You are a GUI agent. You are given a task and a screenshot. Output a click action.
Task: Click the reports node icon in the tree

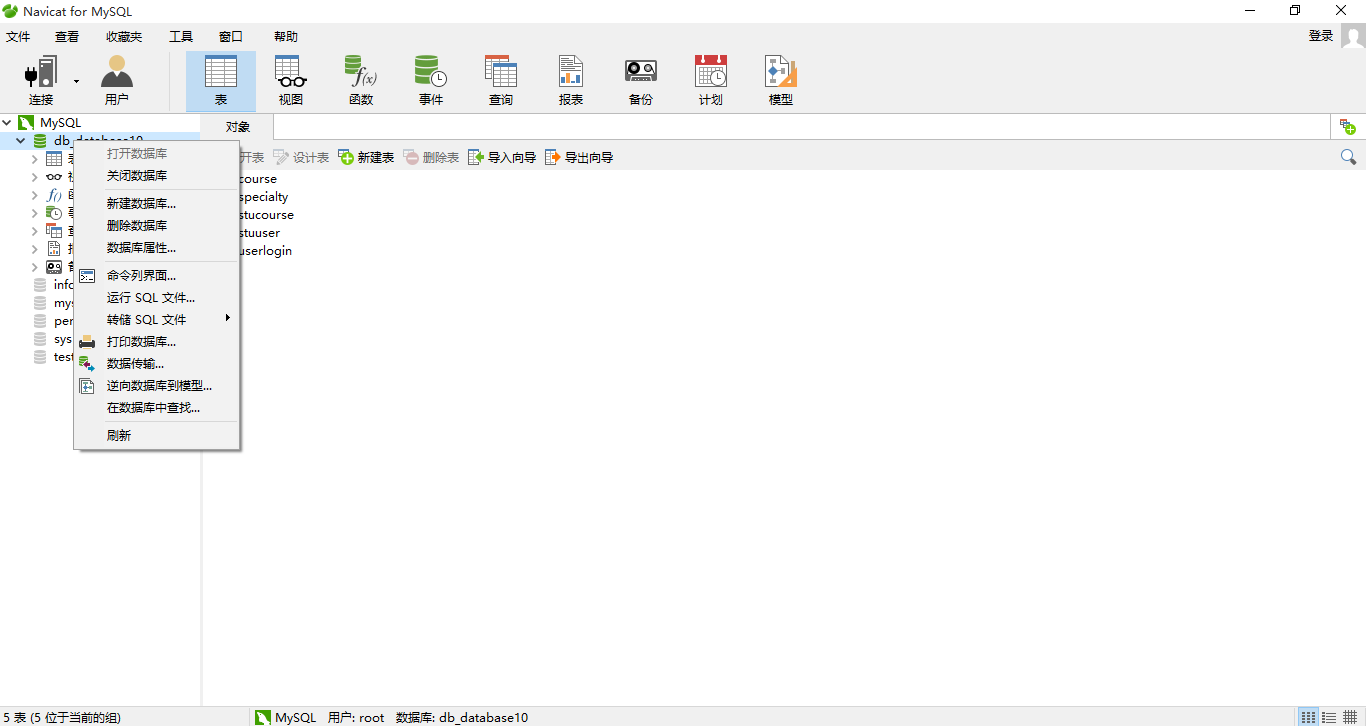(54, 249)
